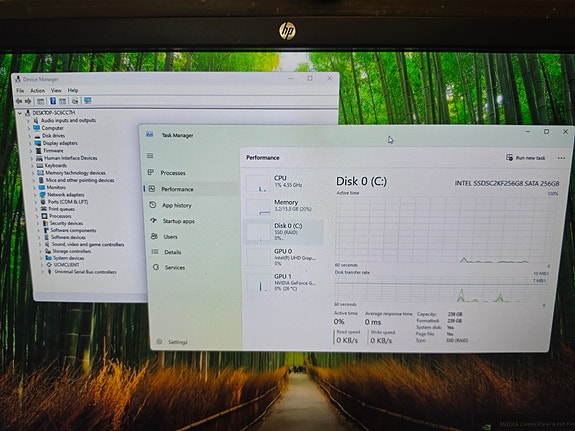The height and width of the screenshot is (431, 575).
Task: Select GPU 1 NVIDIA GeForce entry
Action: pos(283,282)
